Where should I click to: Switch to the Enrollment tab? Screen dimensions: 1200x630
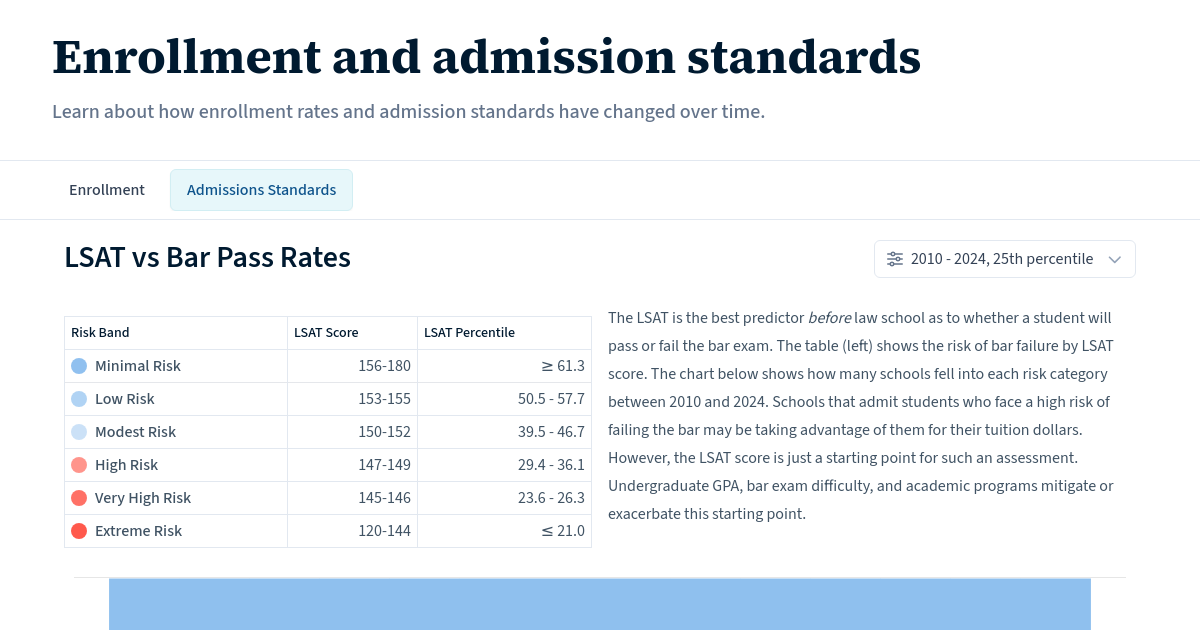coord(107,190)
